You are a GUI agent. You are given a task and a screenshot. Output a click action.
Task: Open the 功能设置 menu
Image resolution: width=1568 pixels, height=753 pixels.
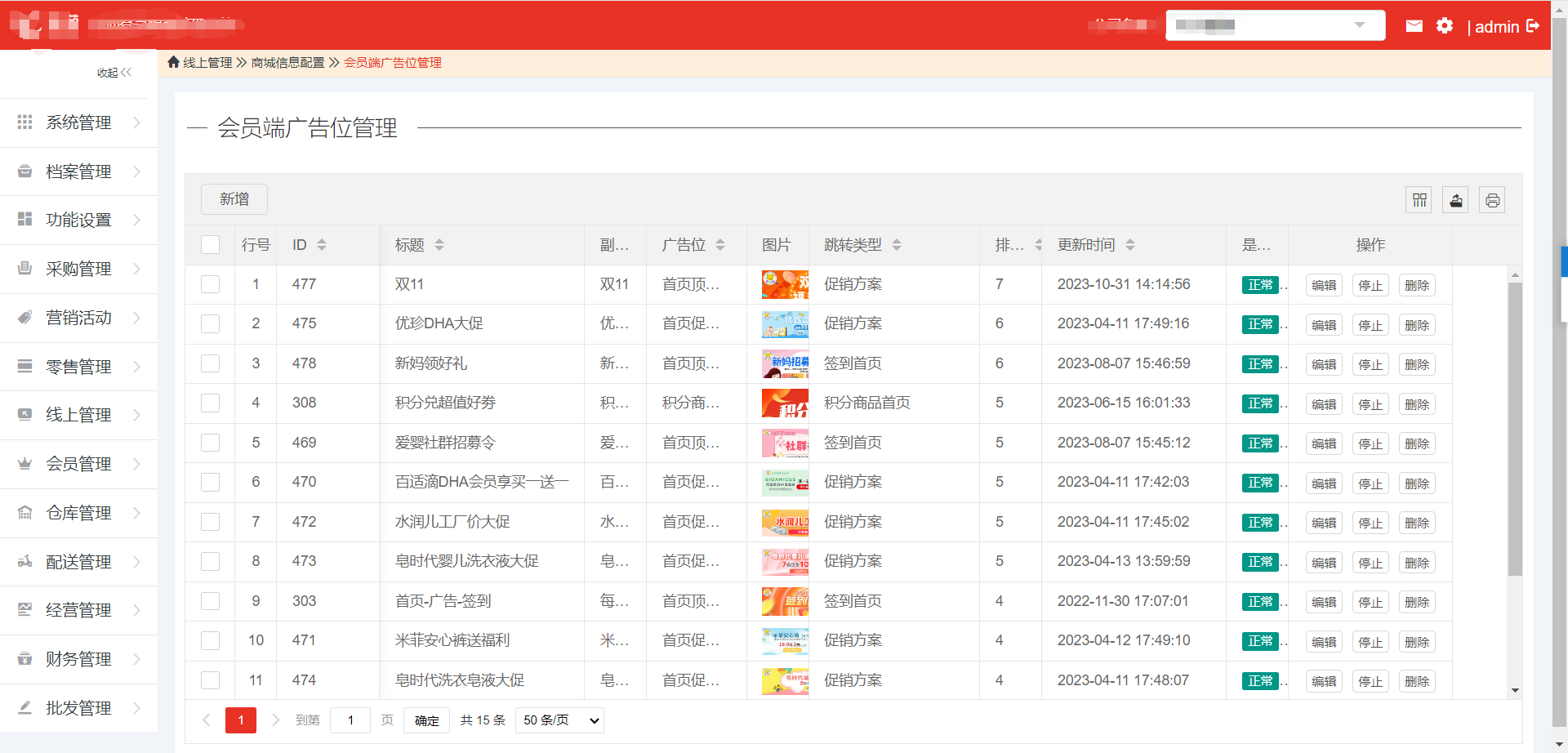tap(78, 220)
